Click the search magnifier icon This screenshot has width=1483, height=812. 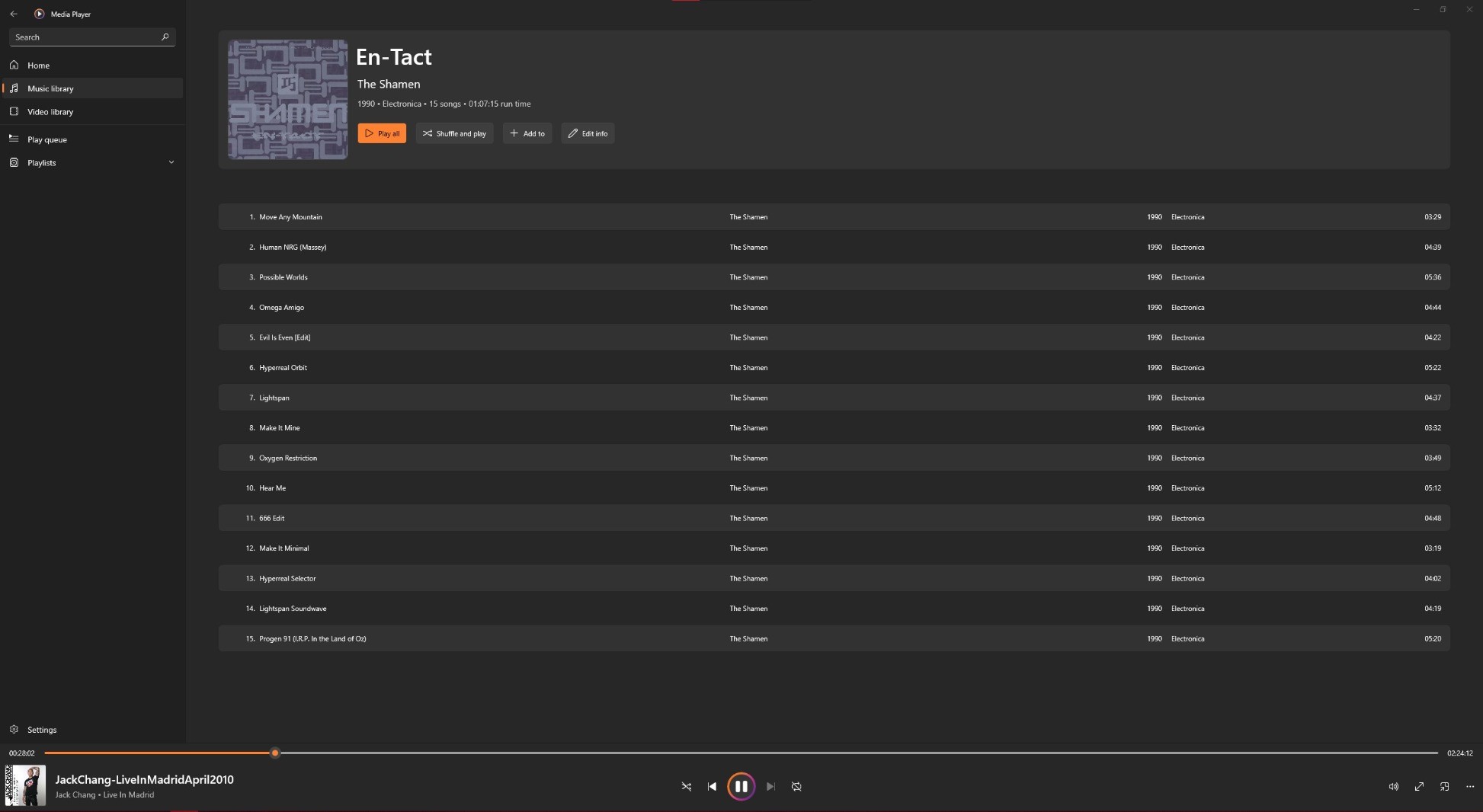165,37
